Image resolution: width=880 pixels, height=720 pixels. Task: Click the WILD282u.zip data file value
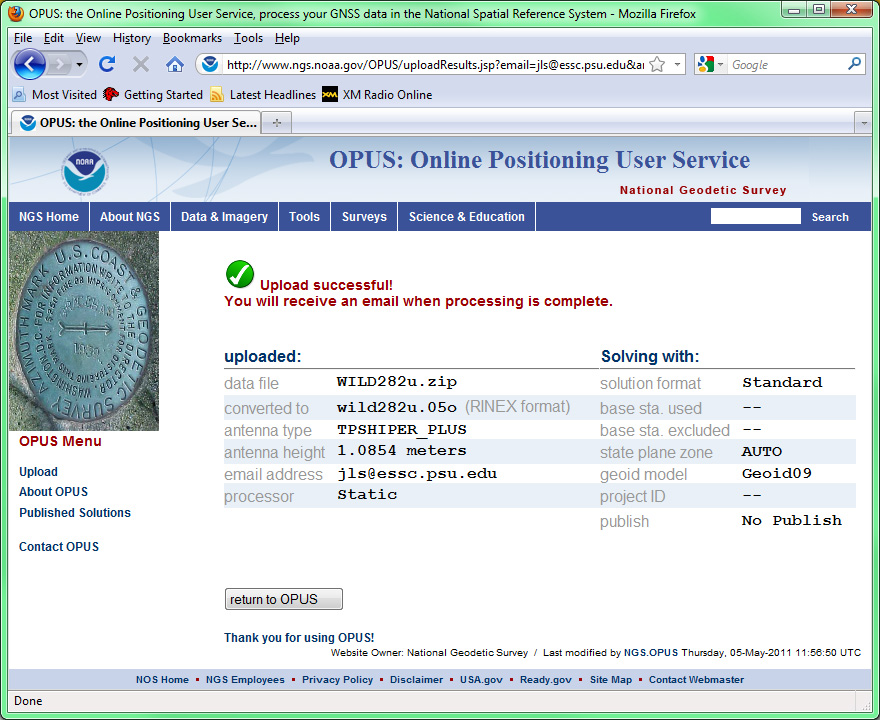(397, 382)
